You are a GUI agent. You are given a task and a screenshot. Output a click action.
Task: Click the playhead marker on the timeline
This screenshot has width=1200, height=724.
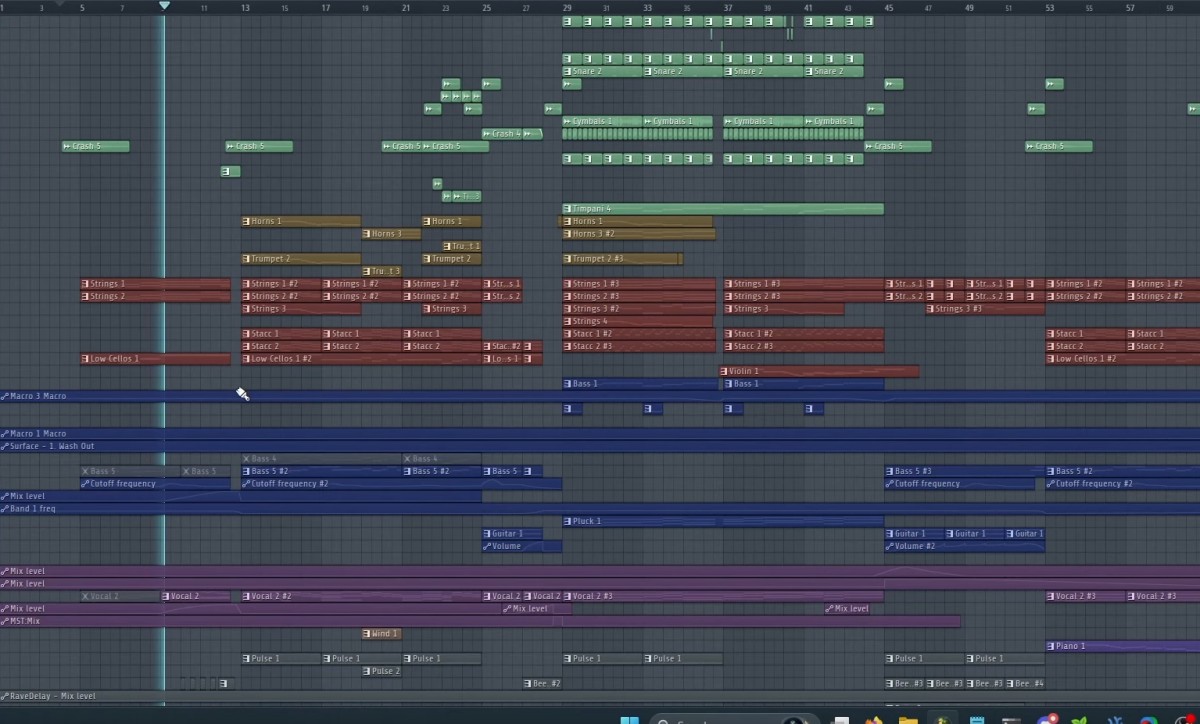(x=164, y=6)
